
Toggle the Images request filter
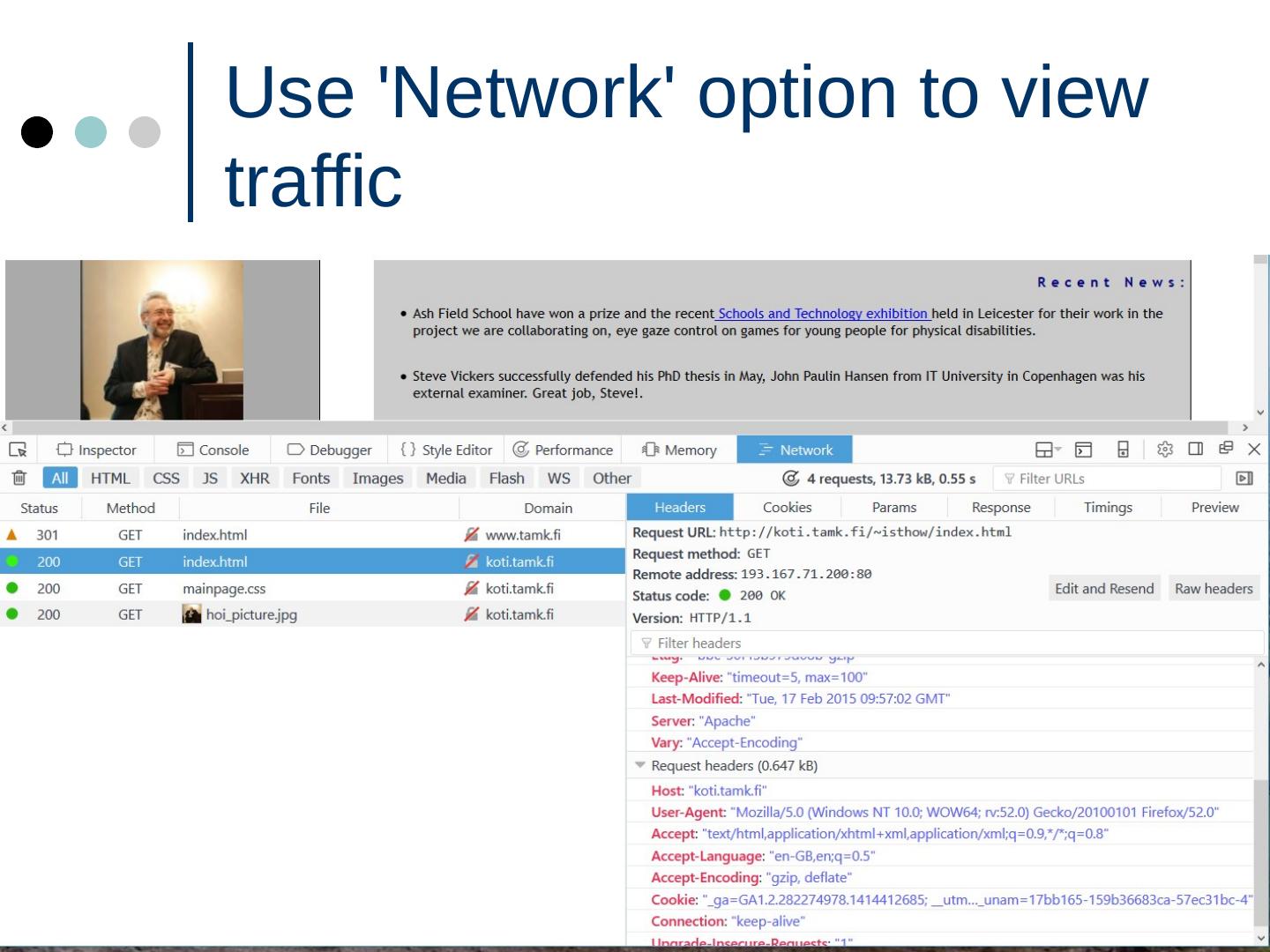pos(377,478)
